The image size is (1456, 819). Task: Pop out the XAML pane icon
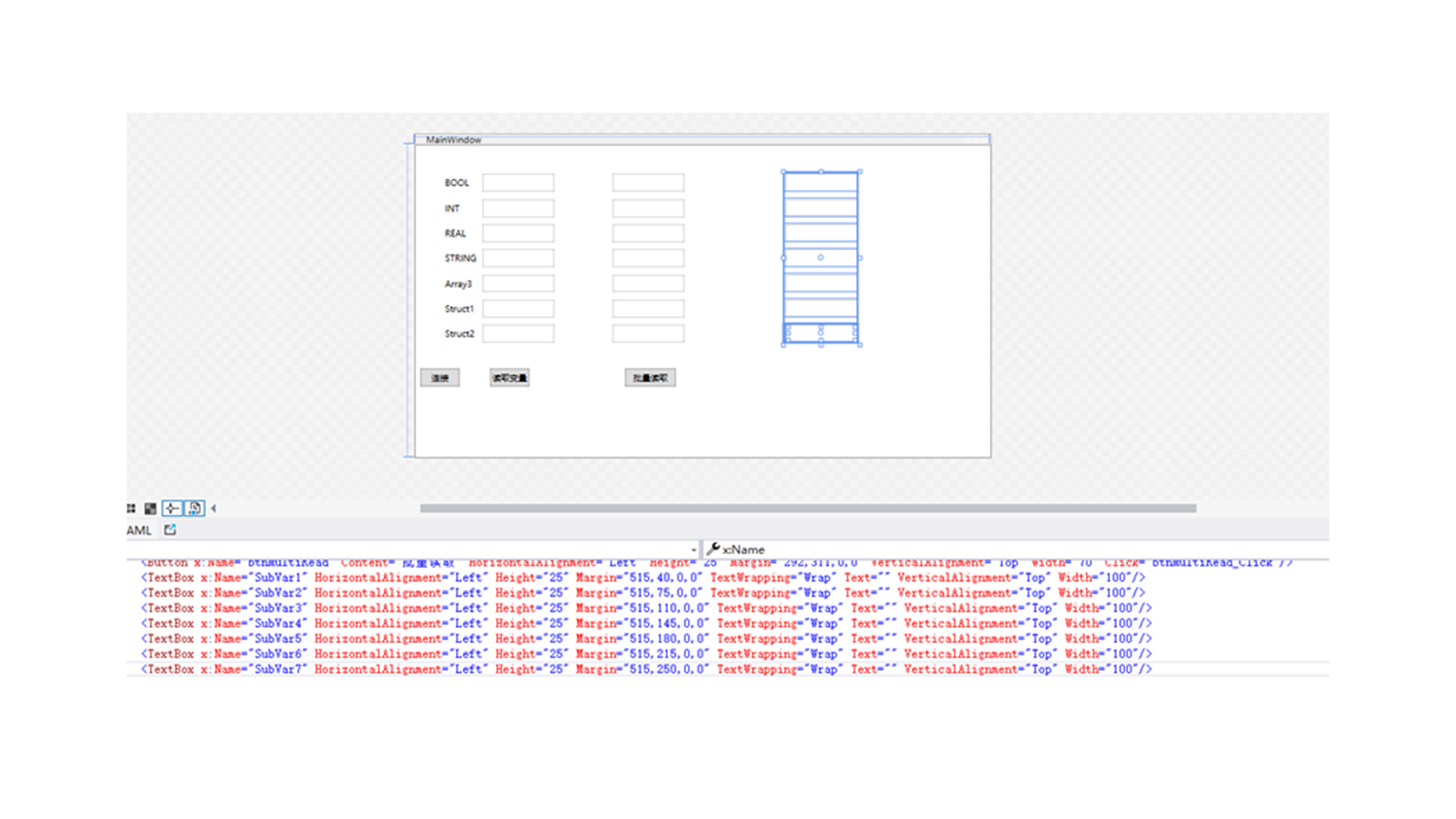coord(170,530)
